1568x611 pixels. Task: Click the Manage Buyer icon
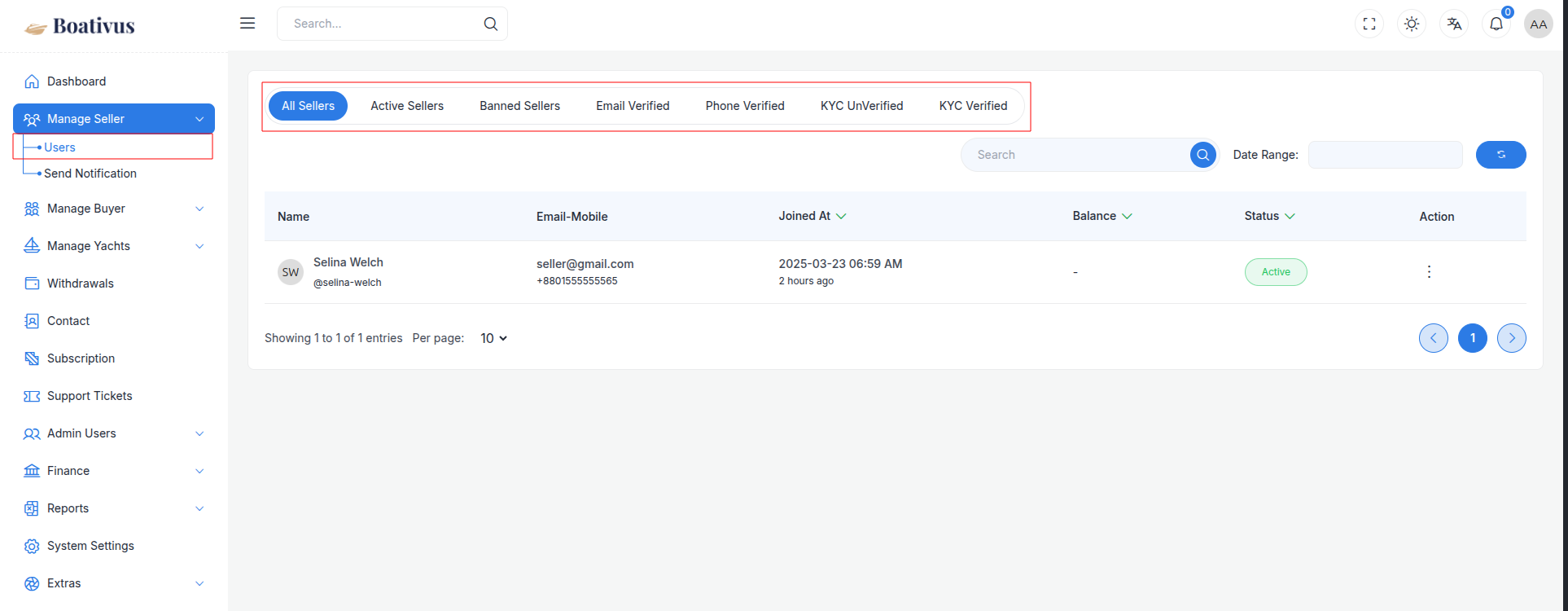pos(32,209)
